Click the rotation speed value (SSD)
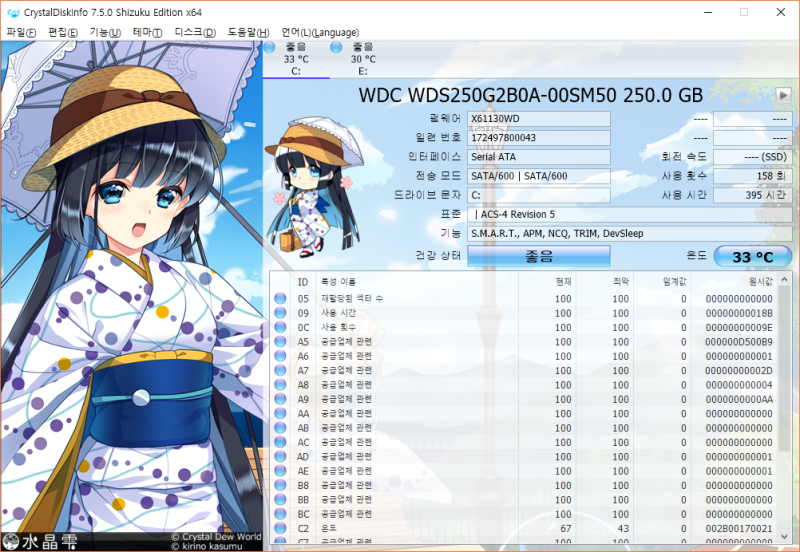 coord(753,157)
